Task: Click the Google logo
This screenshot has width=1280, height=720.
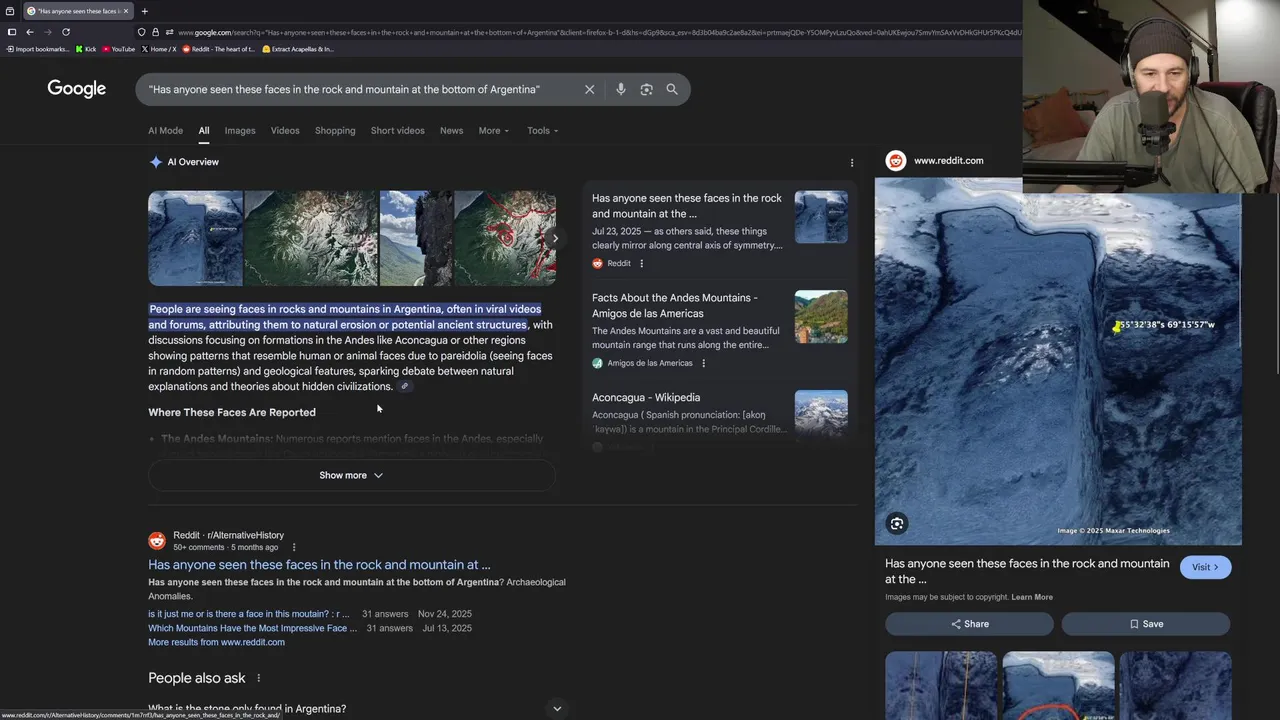Action: point(77,89)
